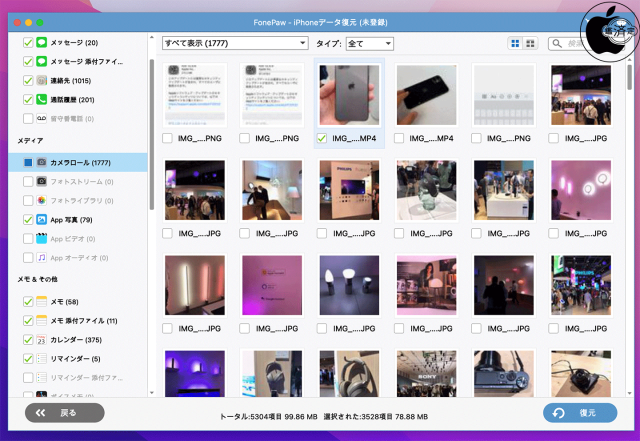The width and height of the screenshot is (640, 441).
Task: Click the App ビデオ clapperboard icon
Action: tap(41, 238)
